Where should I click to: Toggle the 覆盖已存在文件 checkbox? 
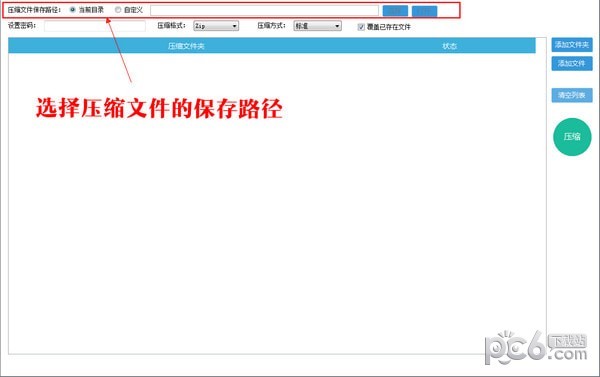361,27
